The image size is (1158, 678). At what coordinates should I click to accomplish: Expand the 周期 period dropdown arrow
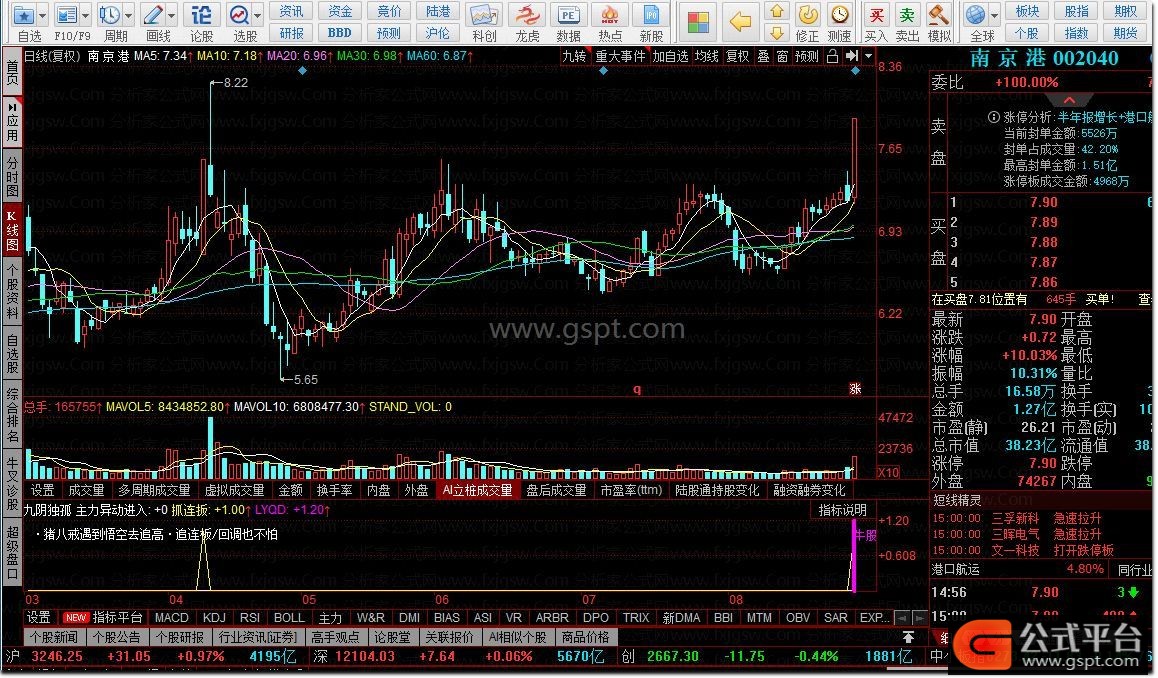pyautogui.click(x=129, y=16)
